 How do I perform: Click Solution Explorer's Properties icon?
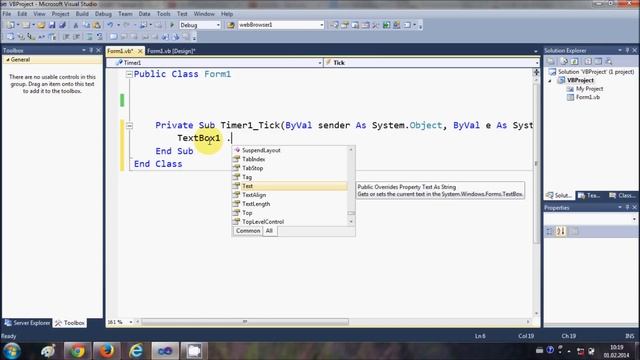(551, 61)
